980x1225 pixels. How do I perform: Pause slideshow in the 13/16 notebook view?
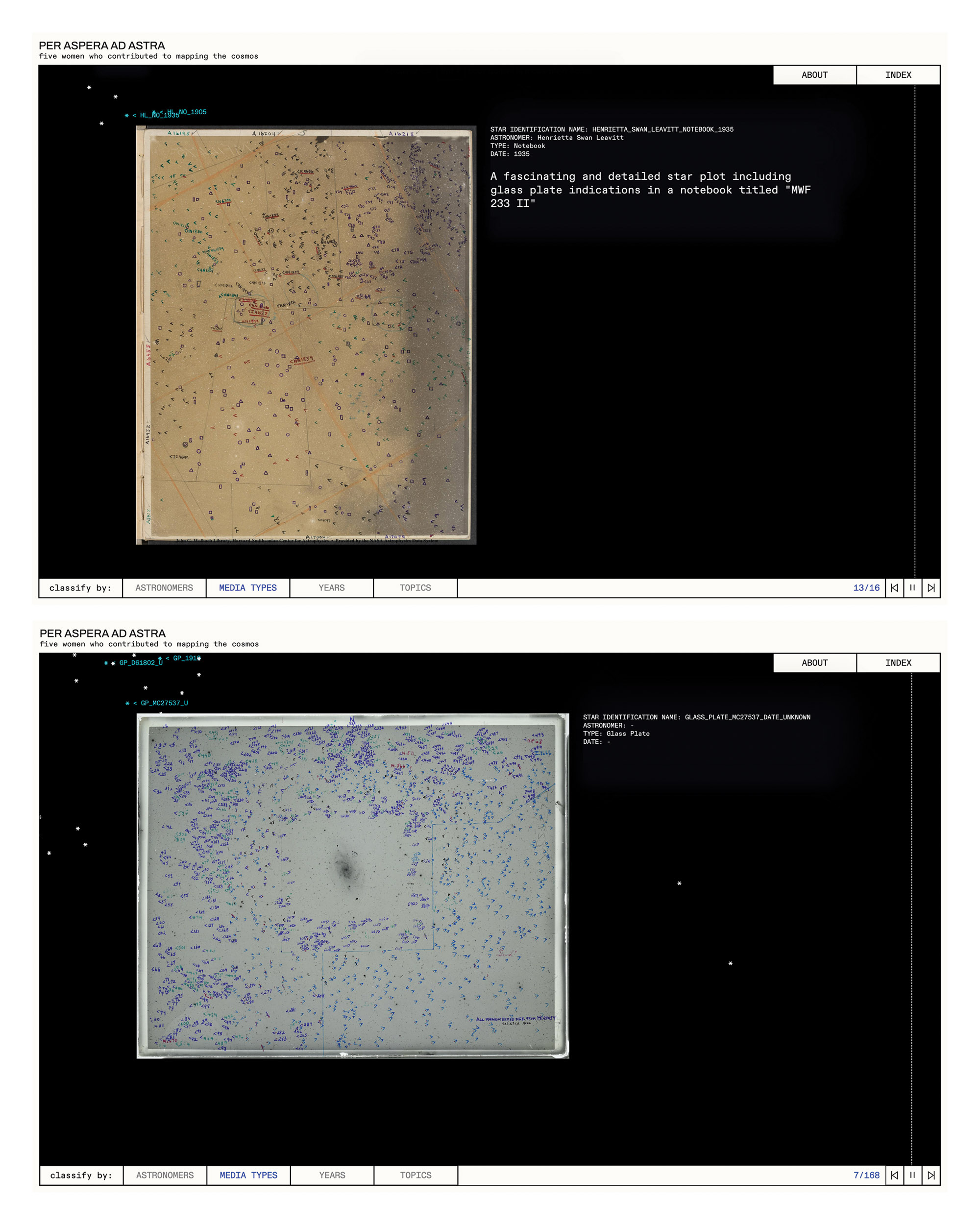pyautogui.click(x=912, y=588)
